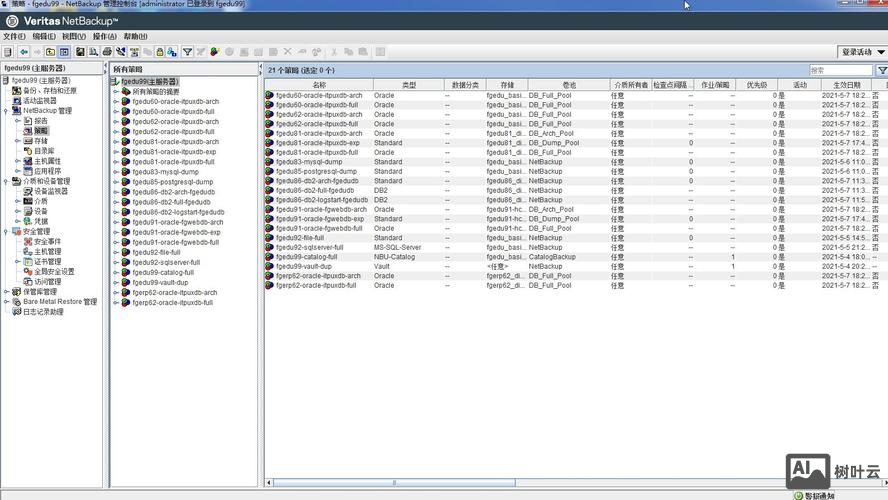Sort the table by the 类型 column header

pos(408,85)
